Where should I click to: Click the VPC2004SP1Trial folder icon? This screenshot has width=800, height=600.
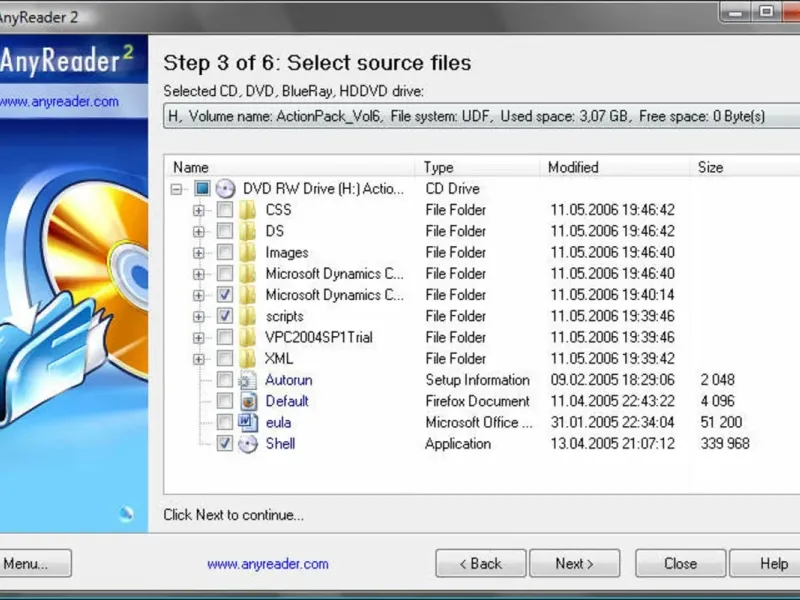[x=248, y=337]
